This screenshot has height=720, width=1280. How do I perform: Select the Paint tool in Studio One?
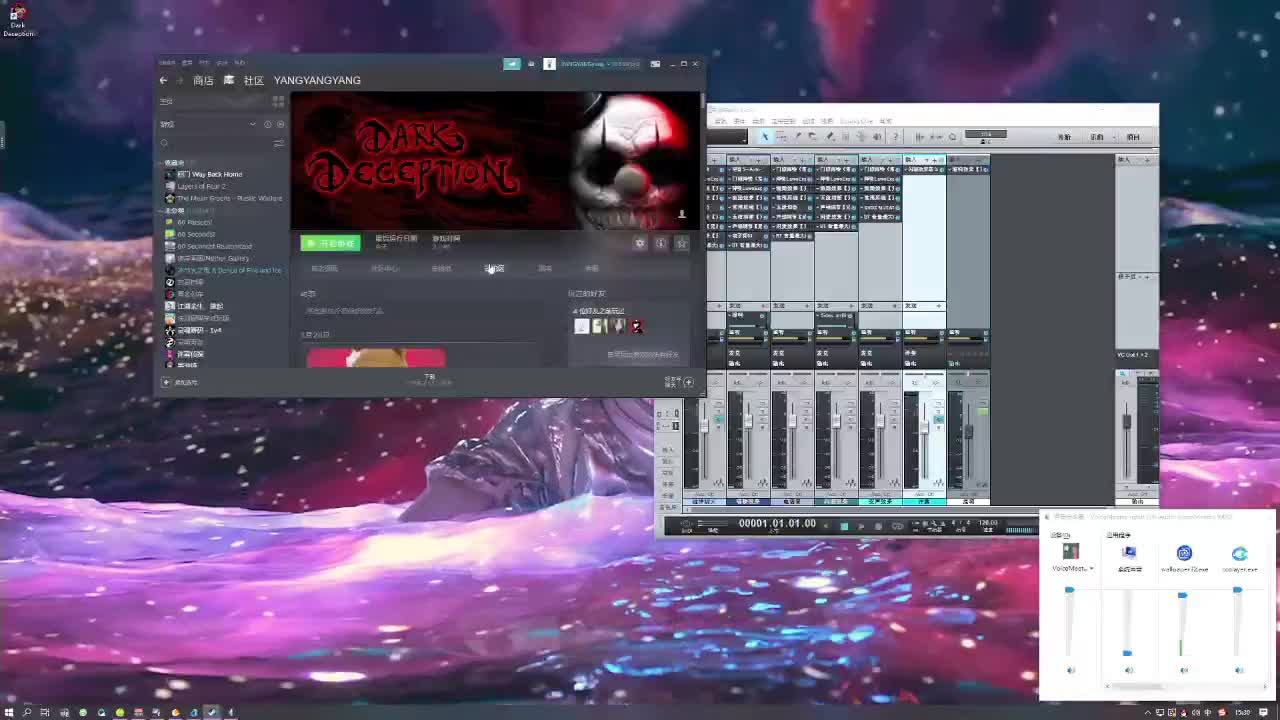(829, 137)
